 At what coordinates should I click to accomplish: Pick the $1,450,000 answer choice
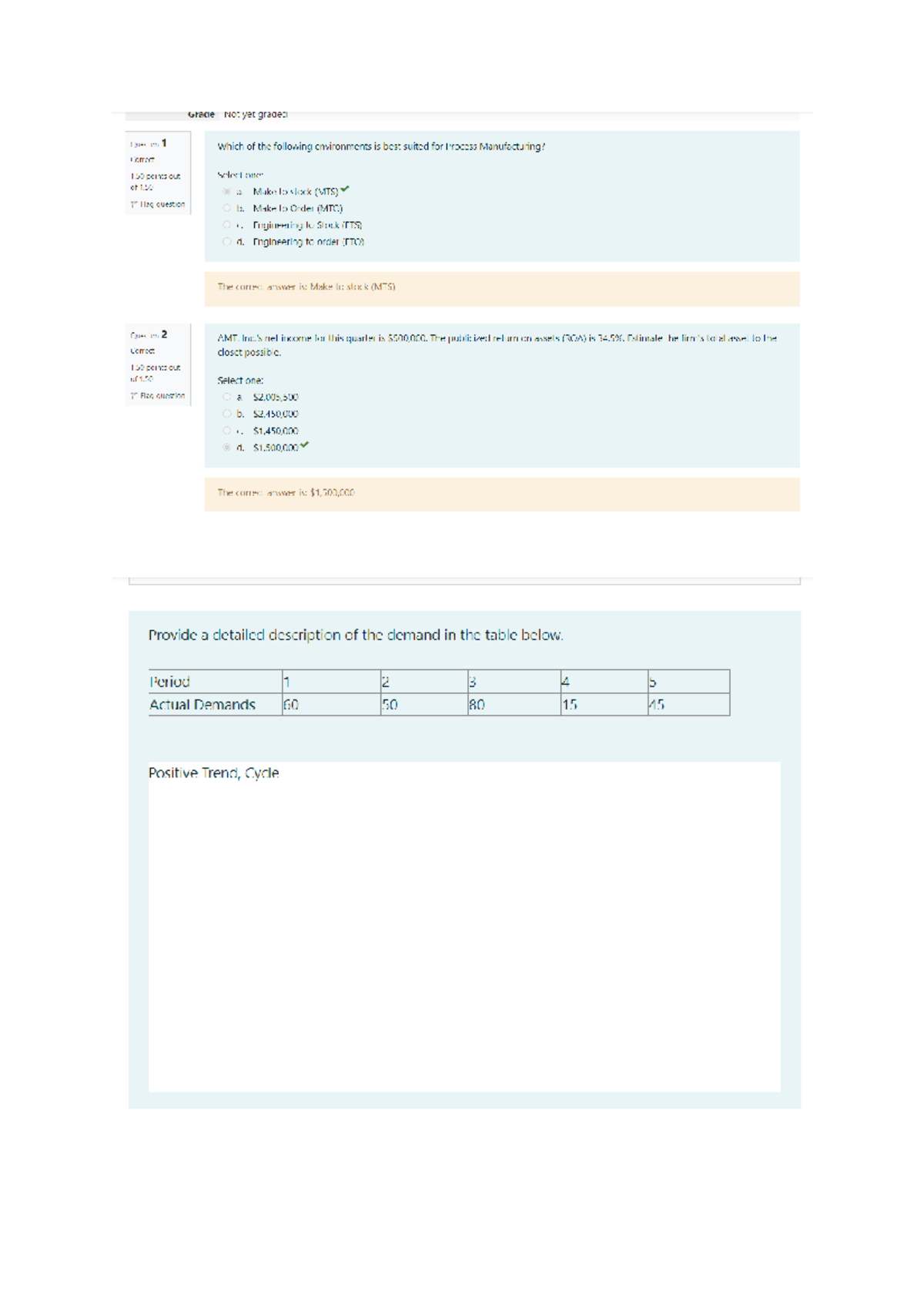click(226, 431)
